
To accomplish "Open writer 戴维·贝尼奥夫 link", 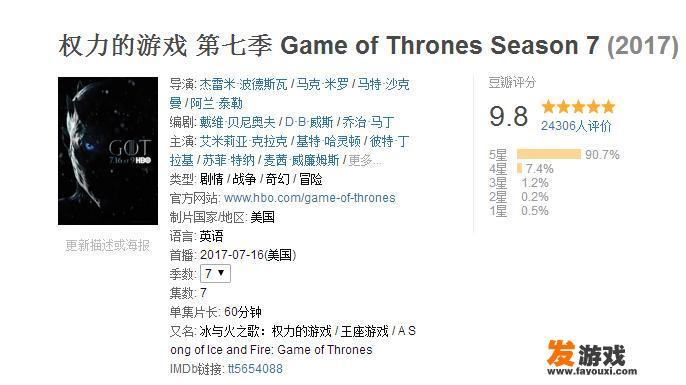I will coord(238,122).
